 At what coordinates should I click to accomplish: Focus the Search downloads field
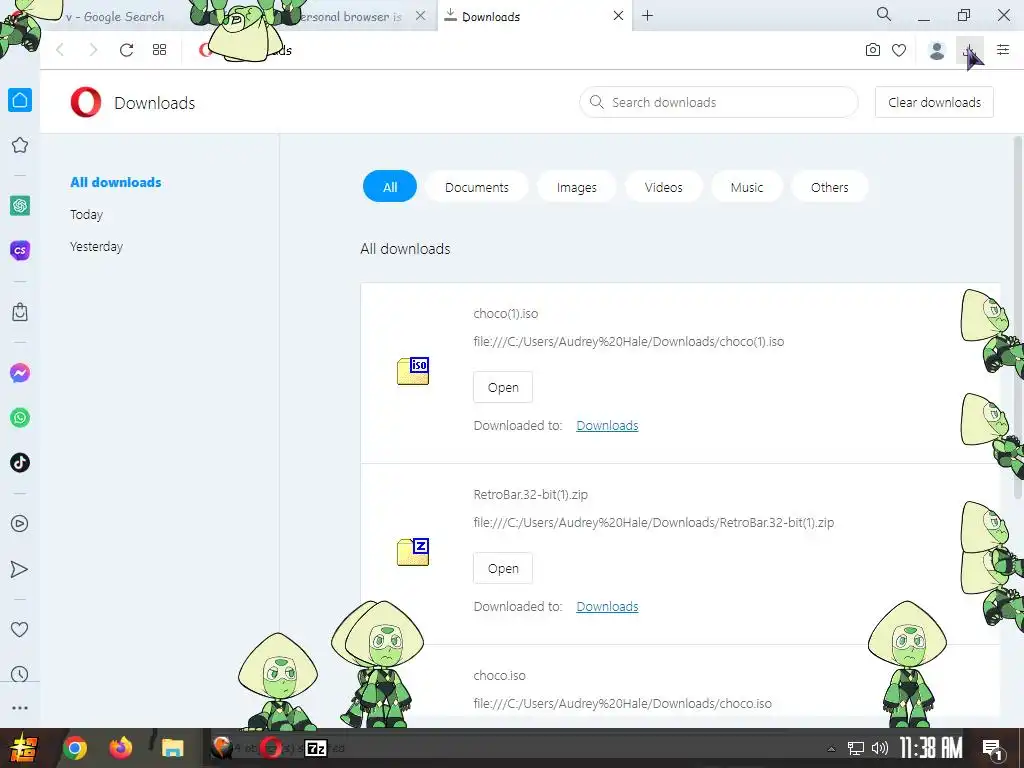[x=718, y=103]
